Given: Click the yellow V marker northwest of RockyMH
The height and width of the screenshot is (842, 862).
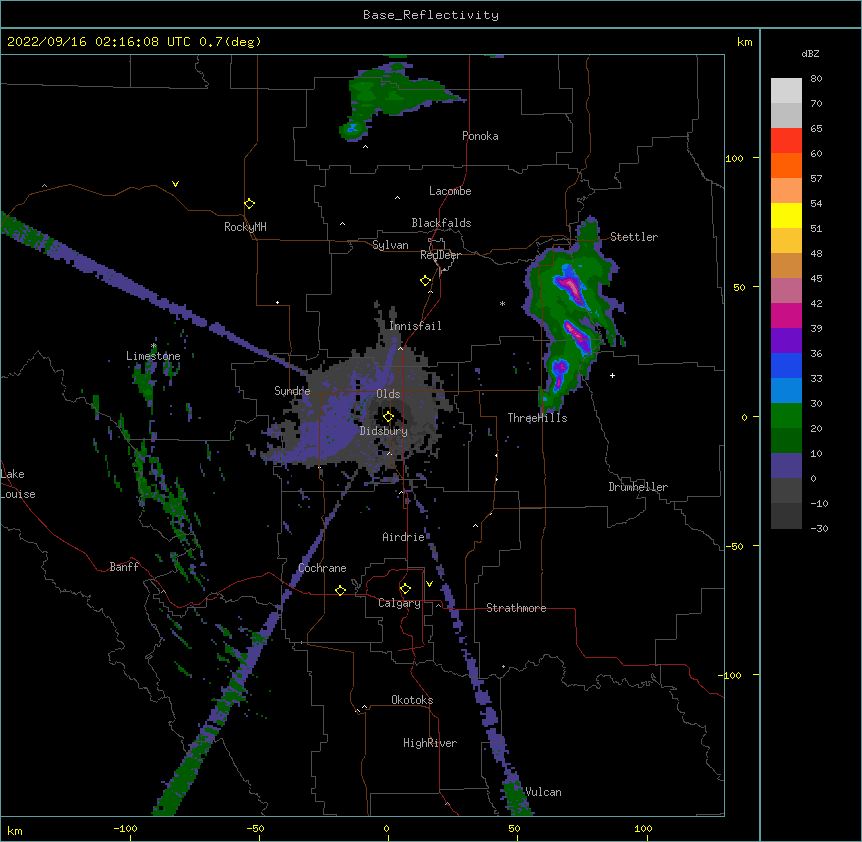Looking at the screenshot, I should coord(175,184).
